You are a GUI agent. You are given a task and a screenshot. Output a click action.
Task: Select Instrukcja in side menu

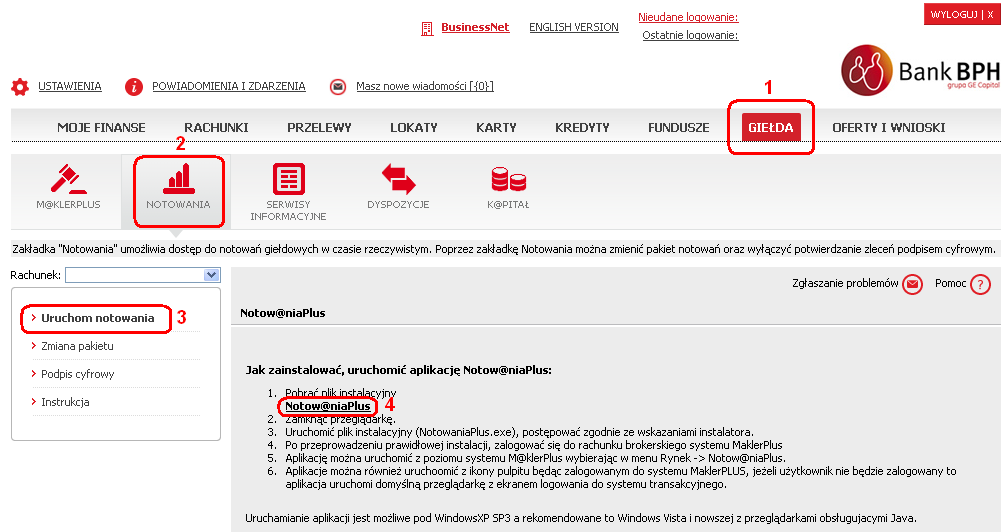click(x=65, y=403)
